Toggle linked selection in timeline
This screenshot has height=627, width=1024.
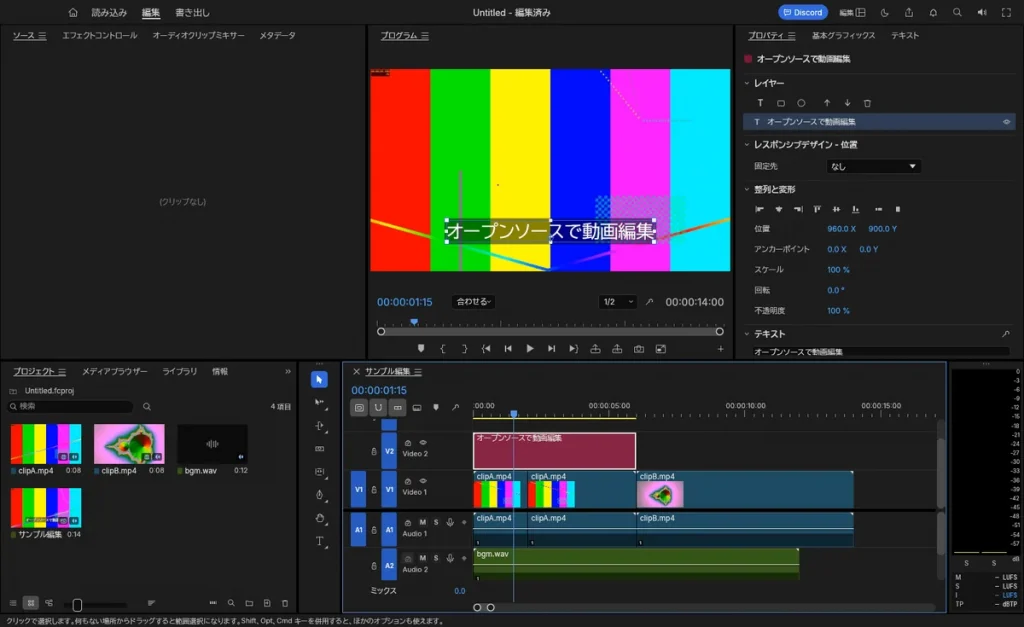pyautogui.click(x=397, y=408)
